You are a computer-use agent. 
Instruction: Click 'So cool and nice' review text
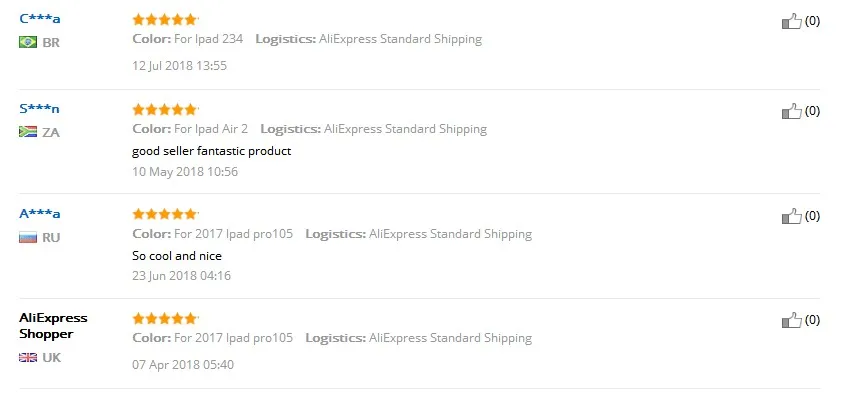point(177,255)
